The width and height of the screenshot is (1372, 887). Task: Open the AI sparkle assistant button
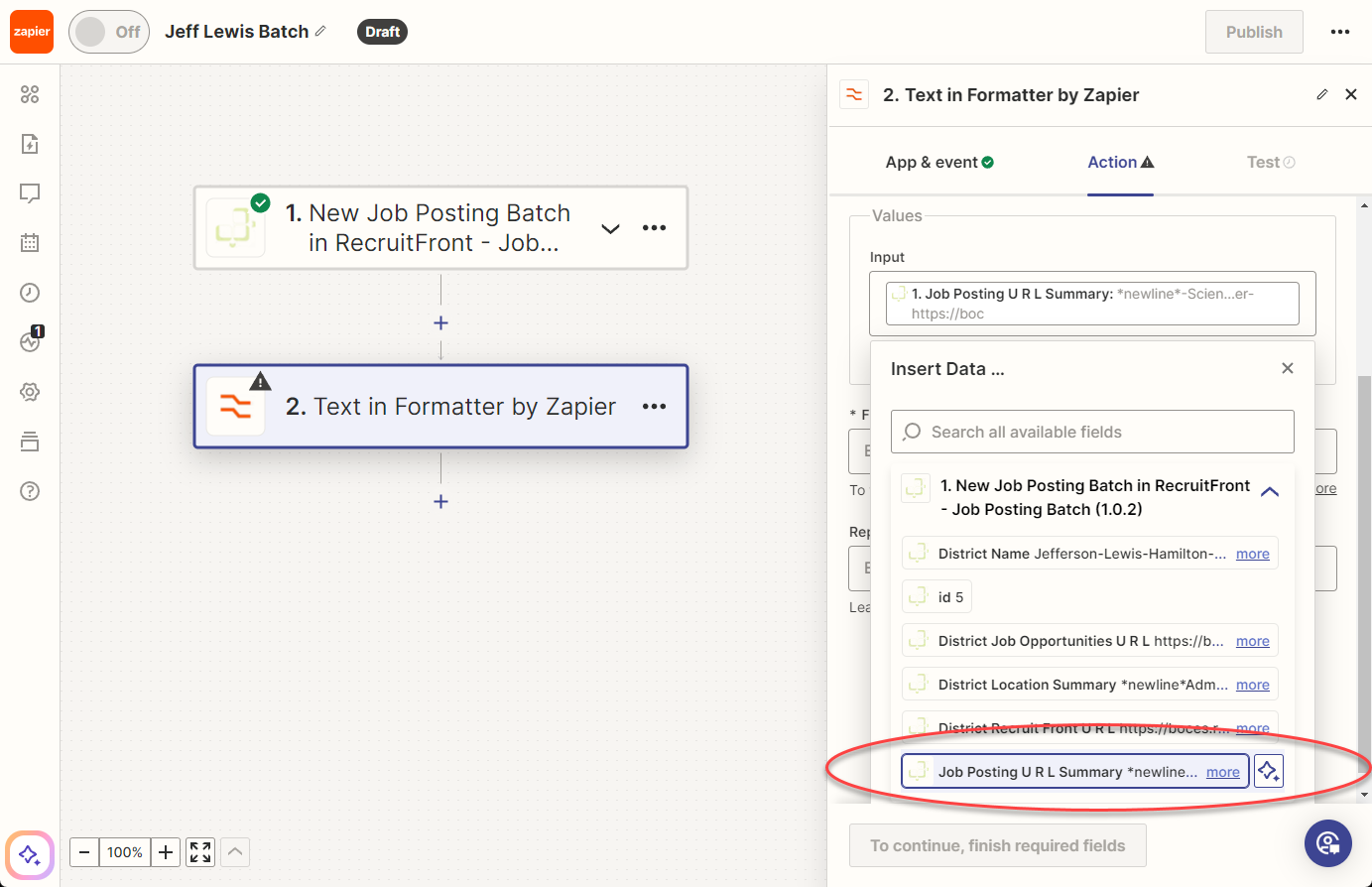coord(30,854)
